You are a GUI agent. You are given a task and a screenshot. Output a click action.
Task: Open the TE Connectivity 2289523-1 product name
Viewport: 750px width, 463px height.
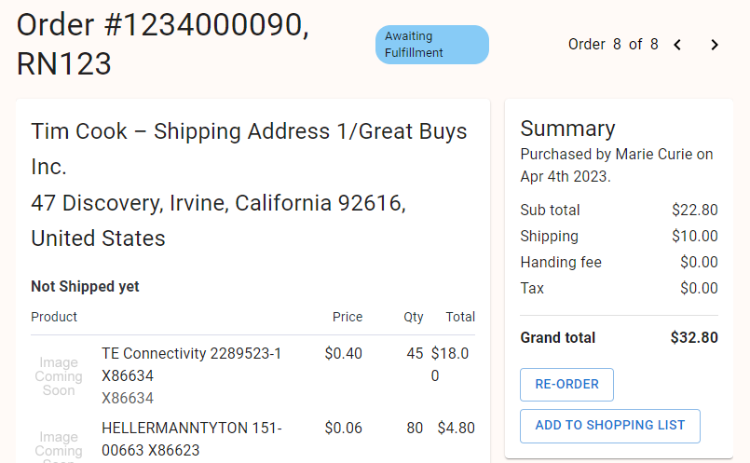pyautogui.click(x=192, y=353)
